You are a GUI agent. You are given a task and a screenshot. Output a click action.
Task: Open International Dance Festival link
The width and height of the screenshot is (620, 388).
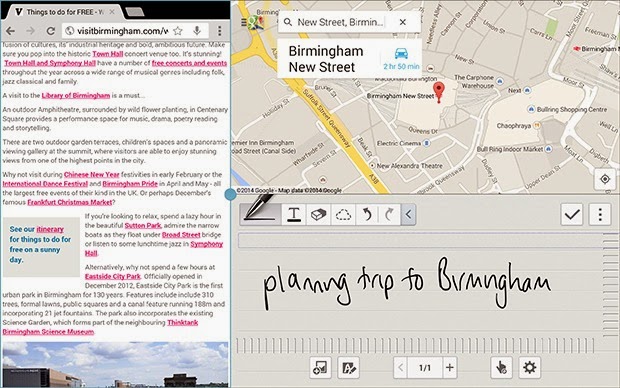click(45, 184)
